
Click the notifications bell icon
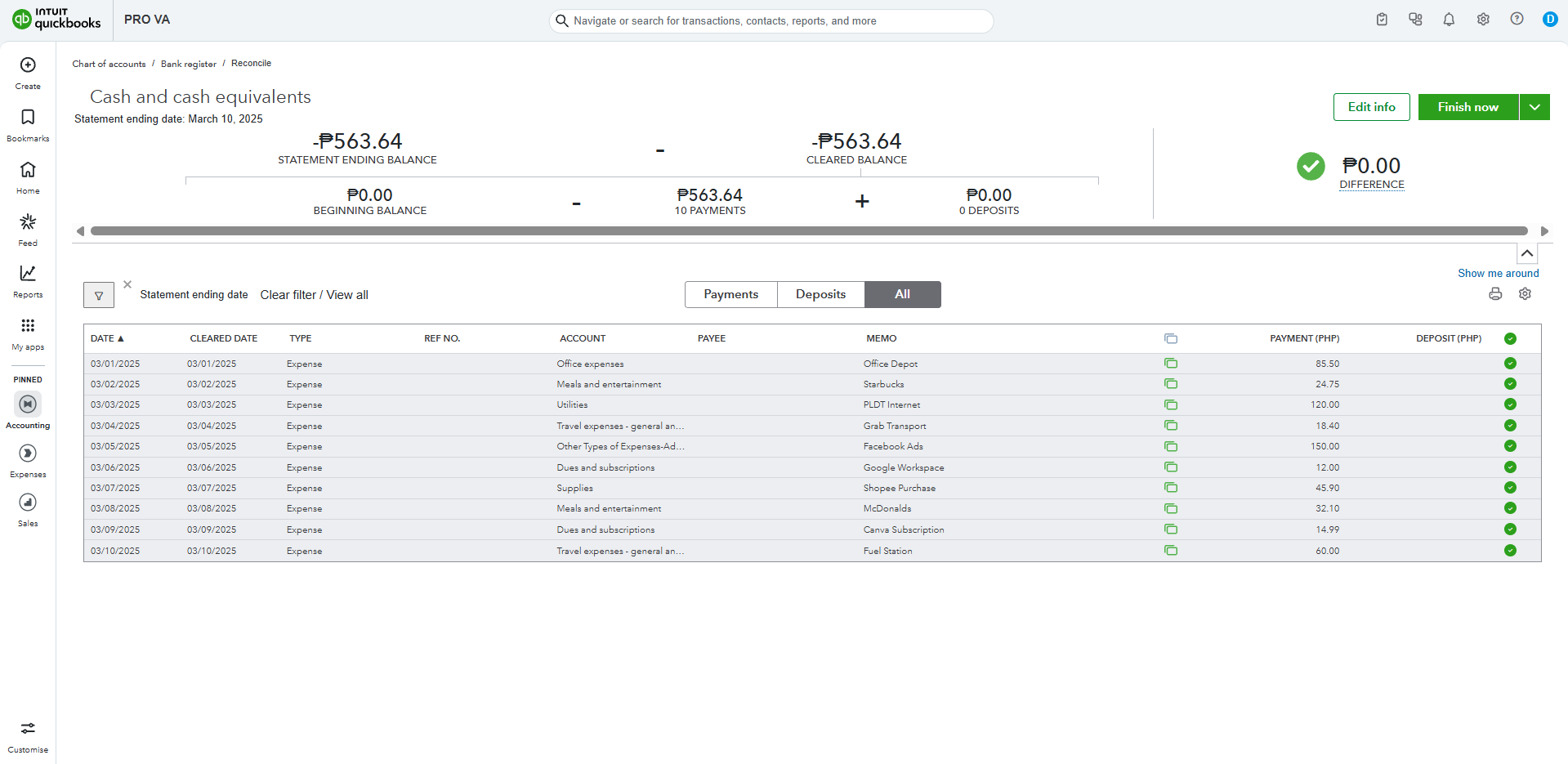1449,20
